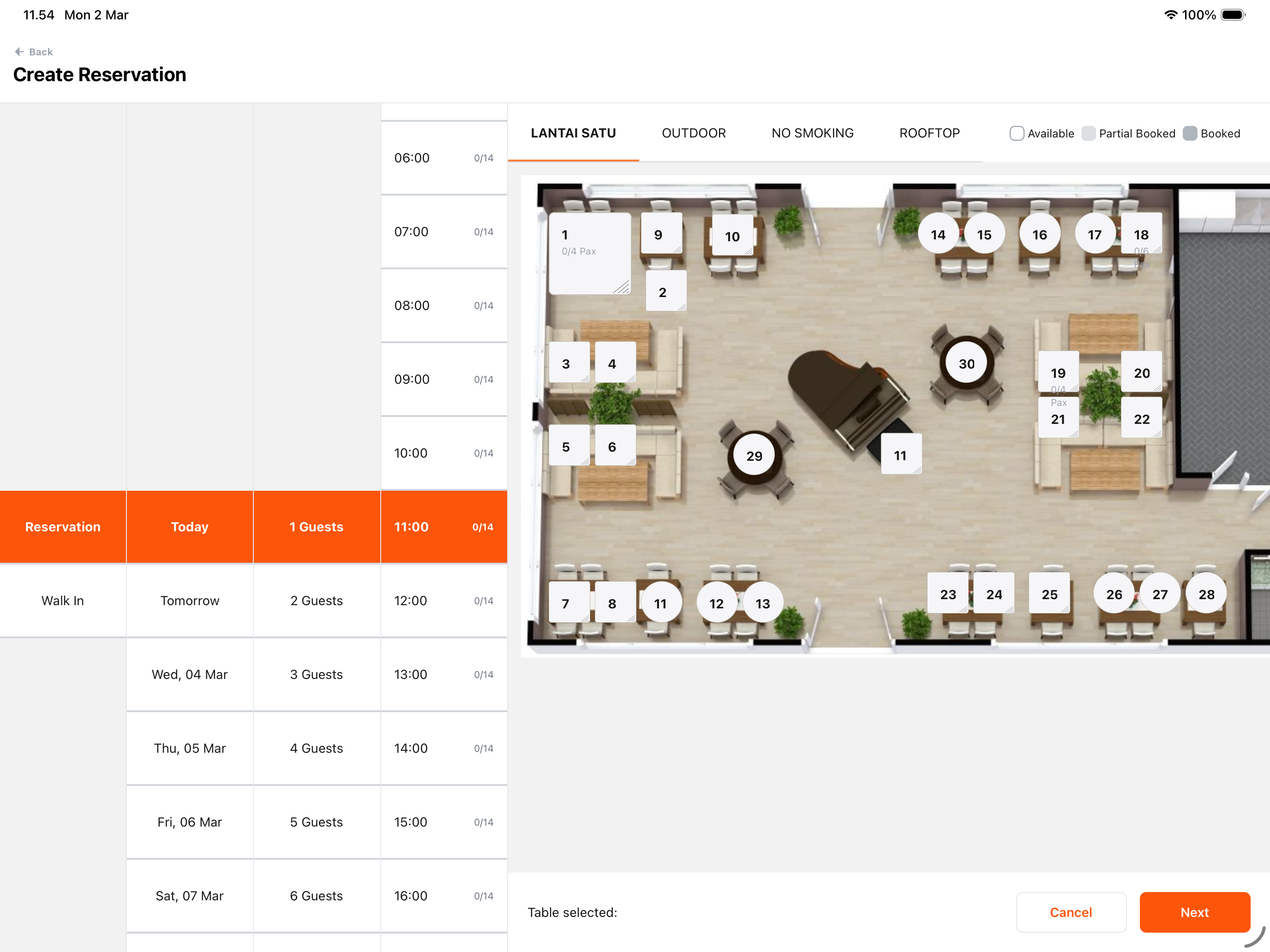1270x952 pixels.
Task: Select table 10 on floor plan
Action: coord(733,235)
